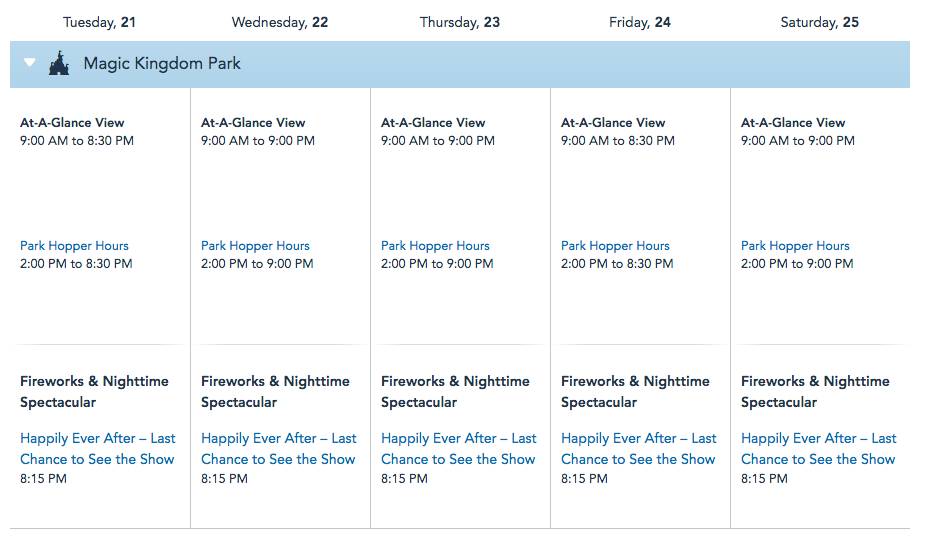Open Friday's Happily Ever After show link
This screenshot has width=926, height=535.
[638, 449]
